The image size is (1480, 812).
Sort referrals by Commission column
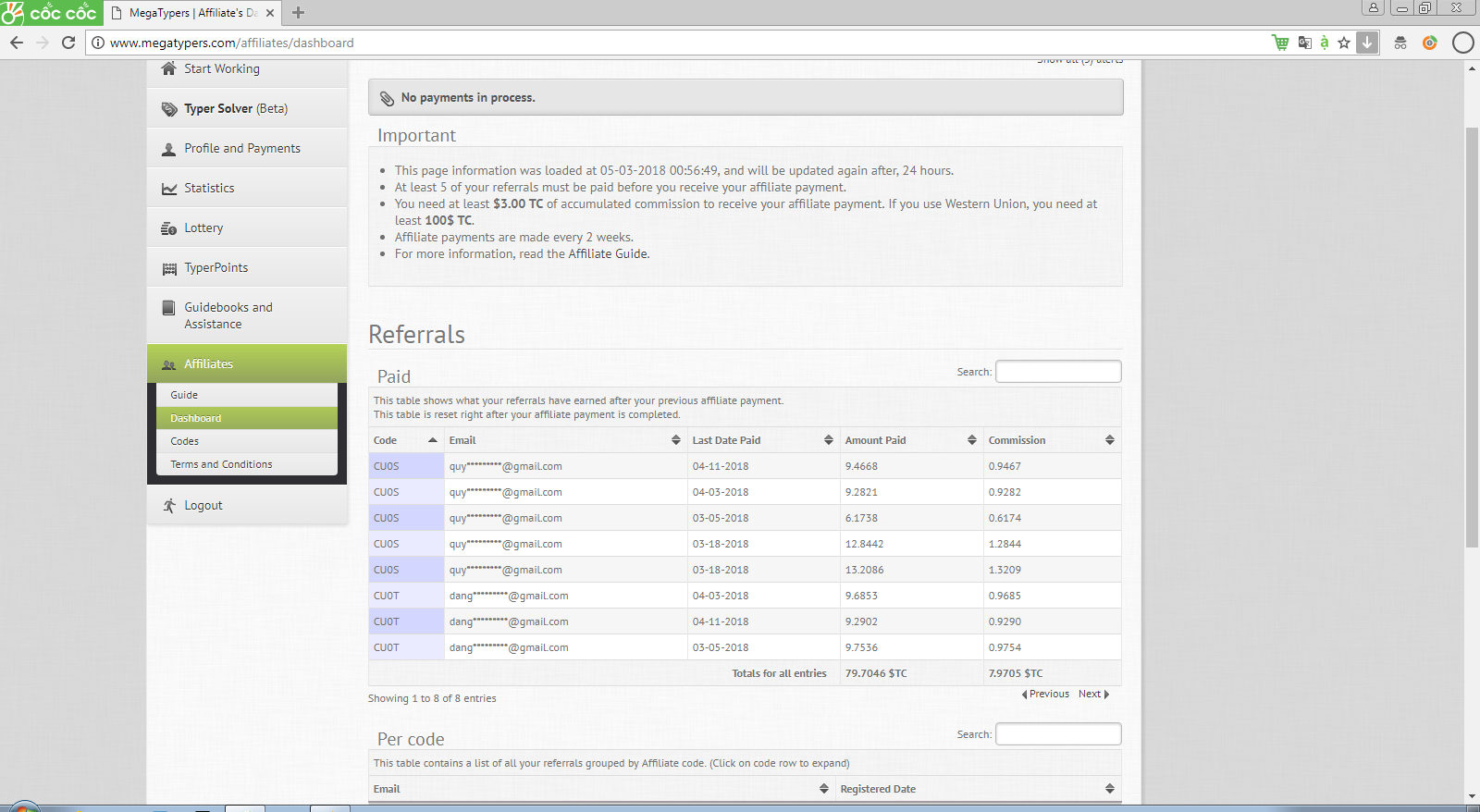click(1050, 440)
